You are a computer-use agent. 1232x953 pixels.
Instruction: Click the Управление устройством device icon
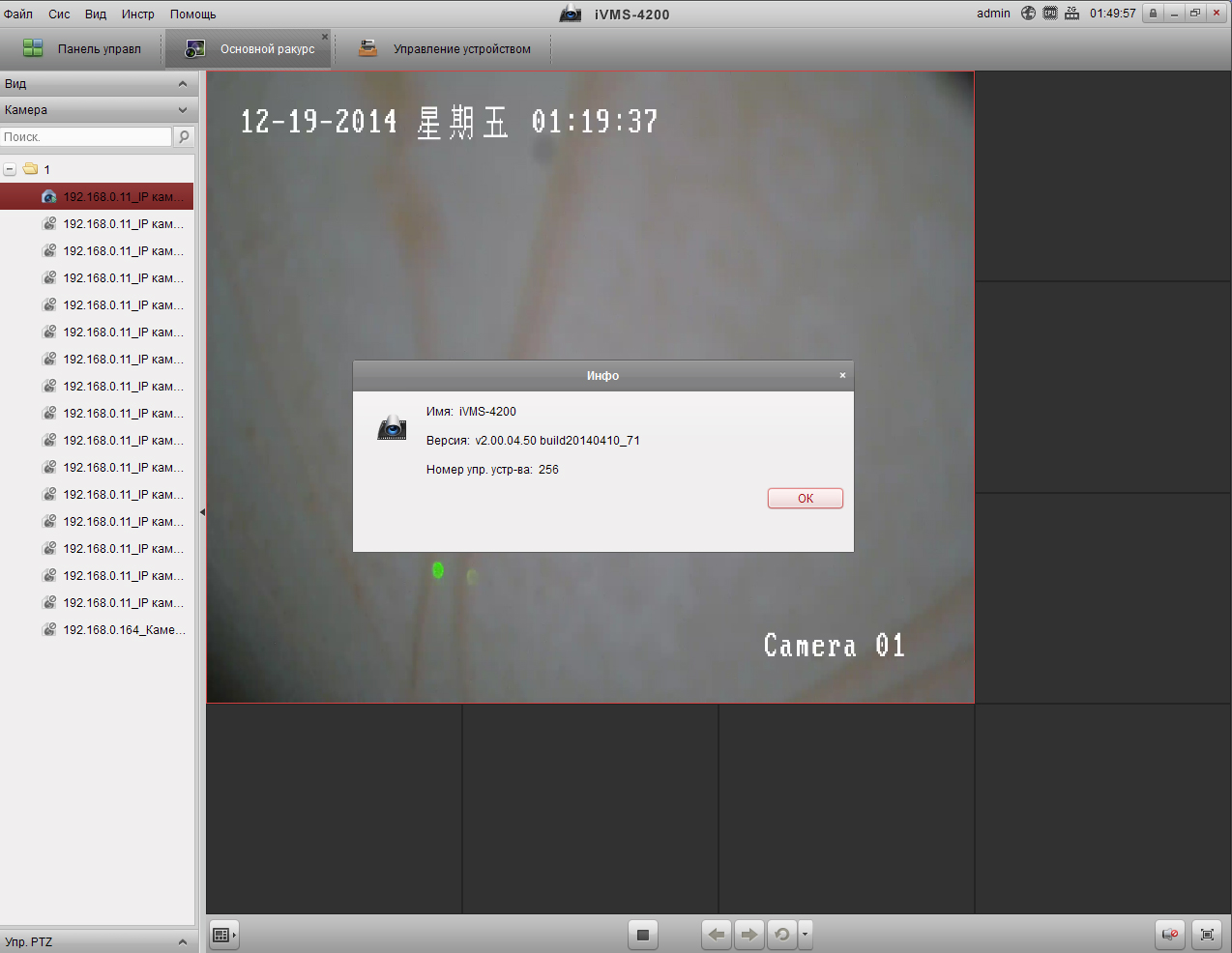click(368, 48)
